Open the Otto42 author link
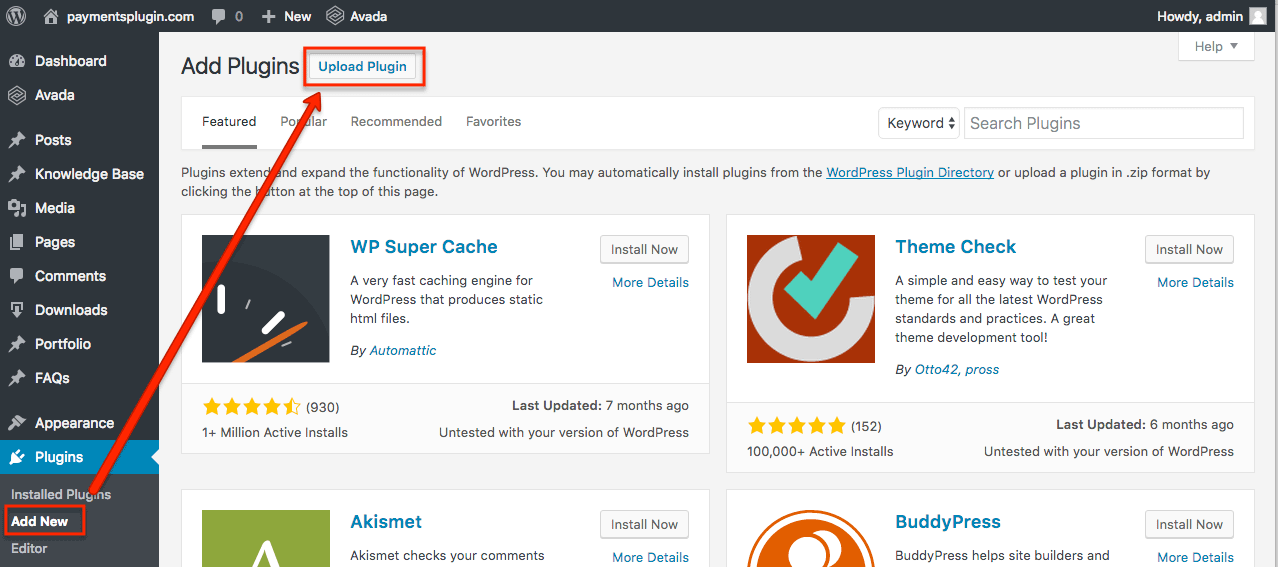Viewport: 1278px width, 567px height. pos(935,369)
